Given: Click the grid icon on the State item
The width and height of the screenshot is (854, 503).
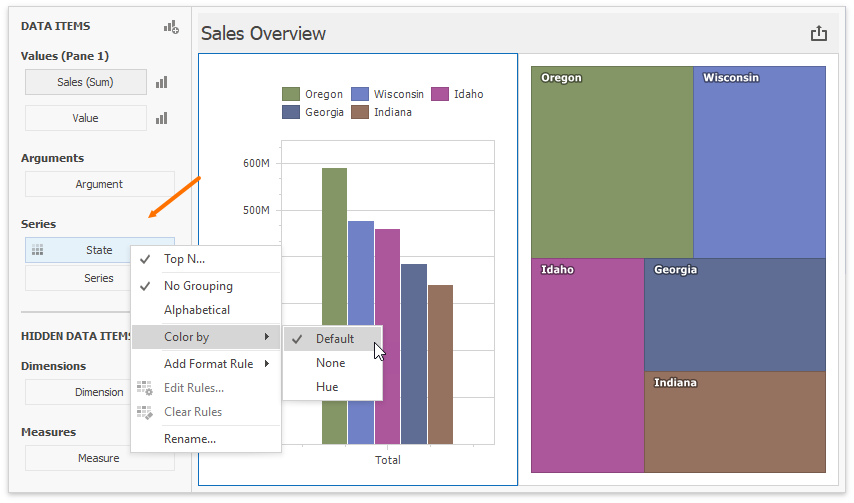Looking at the screenshot, I should pyautogui.click(x=37, y=250).
